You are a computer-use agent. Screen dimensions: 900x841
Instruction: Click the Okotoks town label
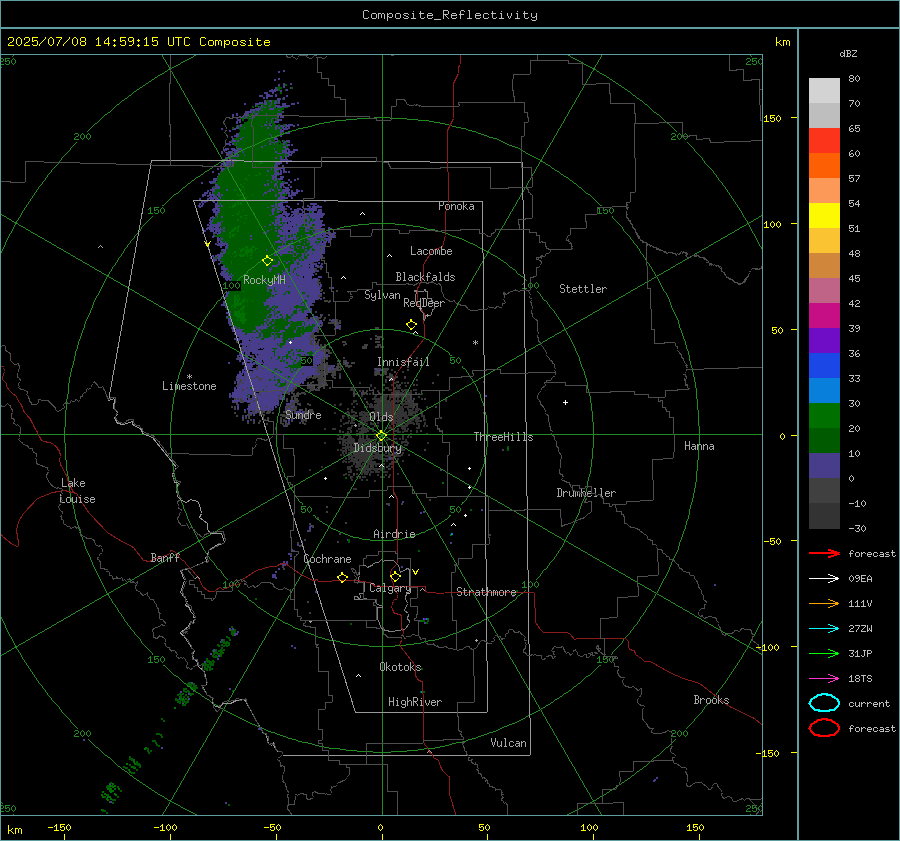click(x=400, y=666)
